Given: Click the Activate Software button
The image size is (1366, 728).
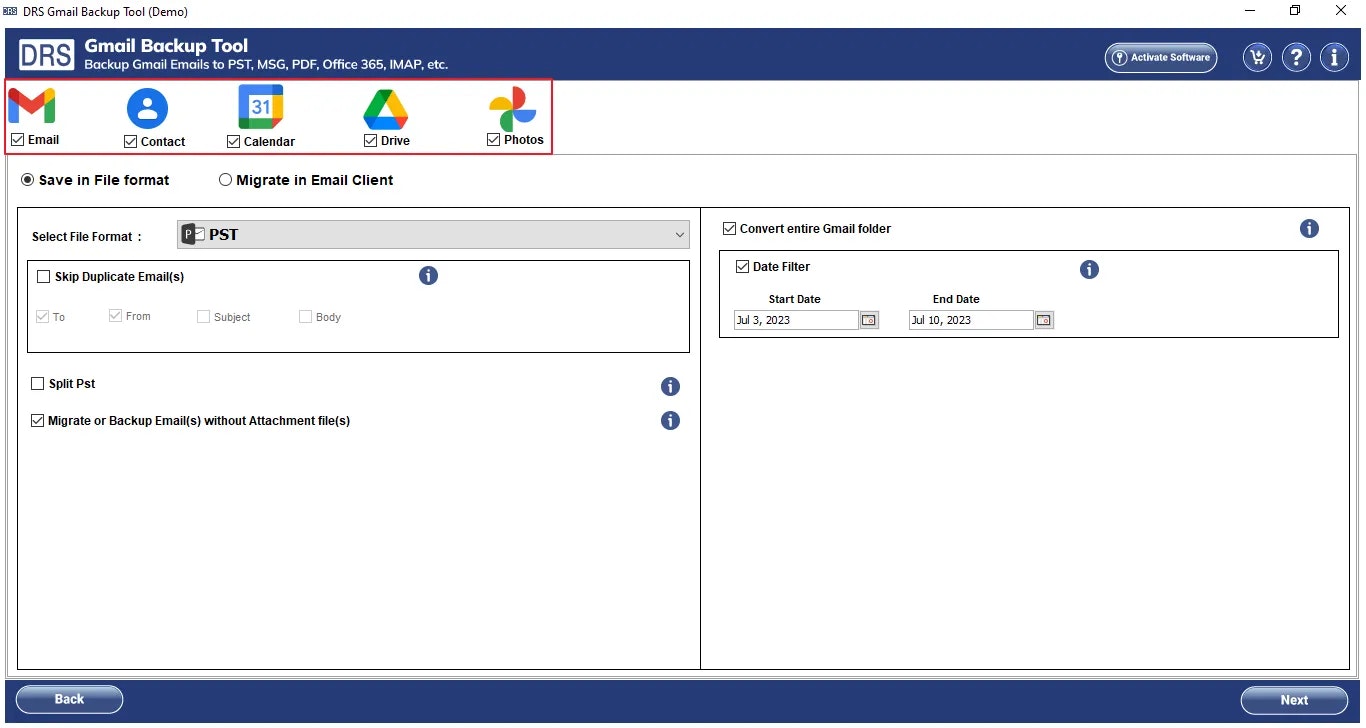Looking at the screenshot, I should tap(1161, 57).
